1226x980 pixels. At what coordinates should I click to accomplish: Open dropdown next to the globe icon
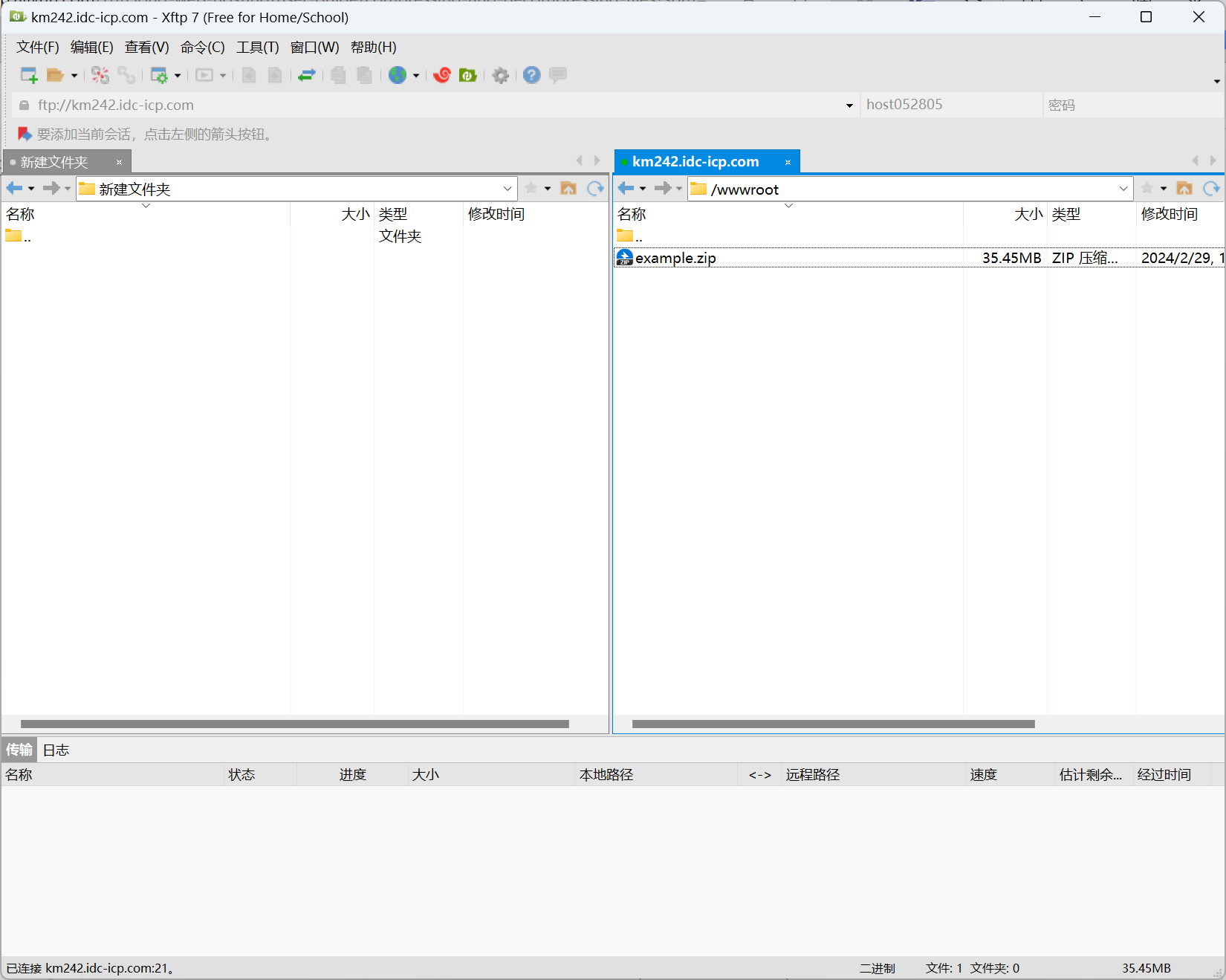coord(416,76)
